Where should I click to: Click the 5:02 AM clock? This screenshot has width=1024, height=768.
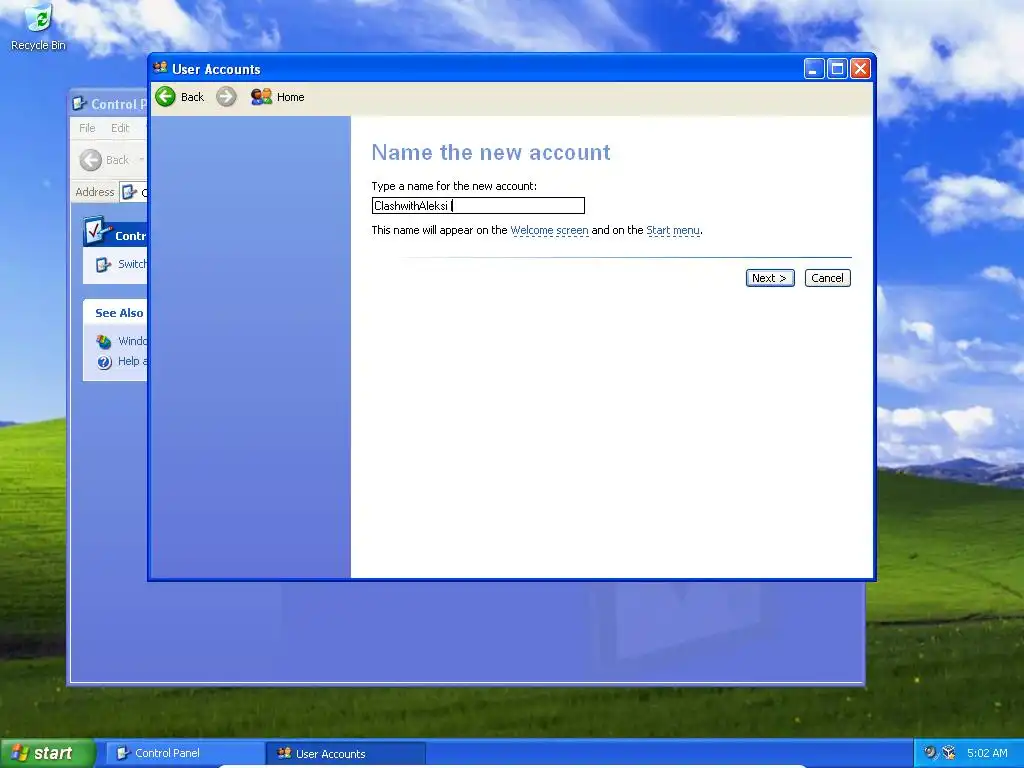[x=987, y=753]
